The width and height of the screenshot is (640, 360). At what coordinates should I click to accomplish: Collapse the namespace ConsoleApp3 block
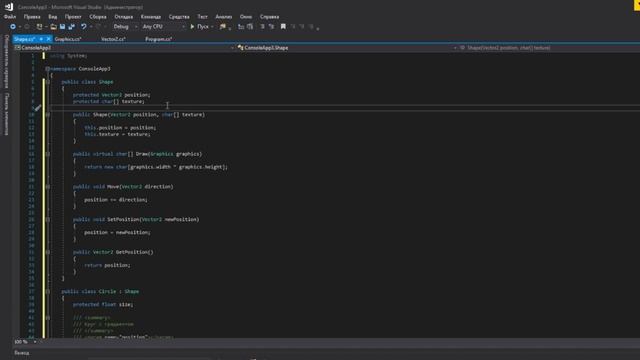point(48,69)
